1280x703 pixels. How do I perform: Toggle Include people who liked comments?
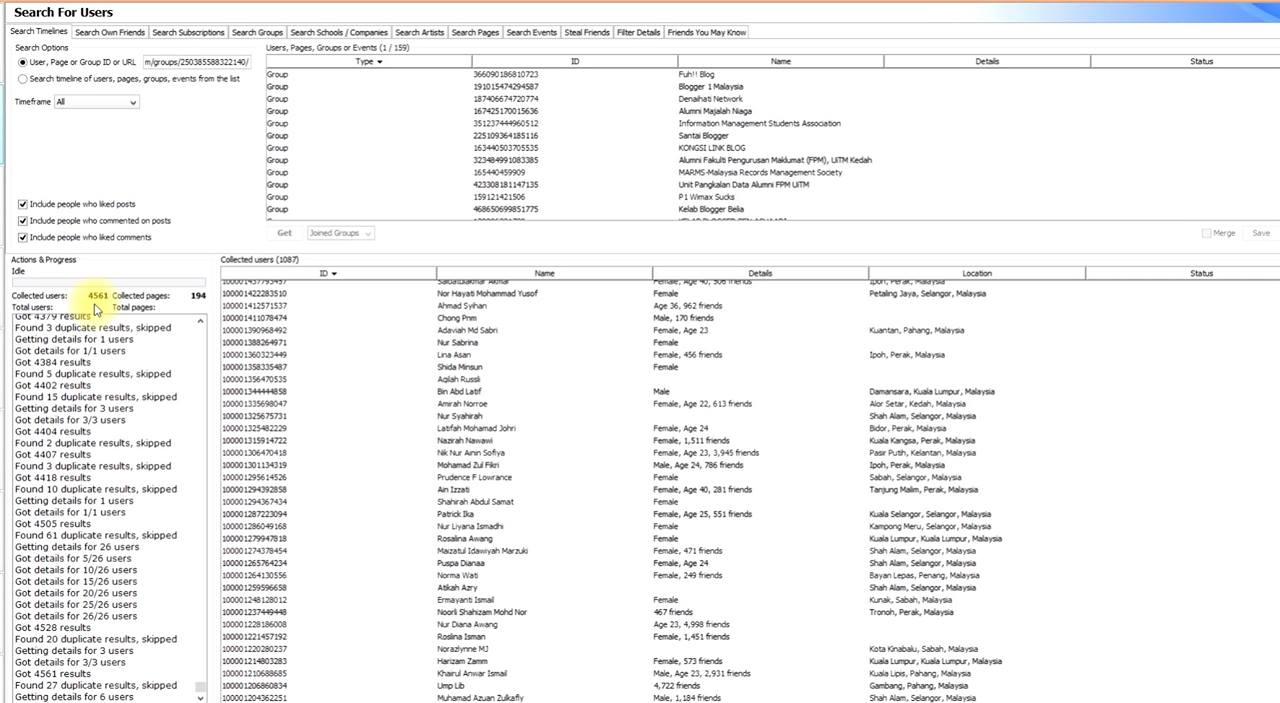[85, 238]
